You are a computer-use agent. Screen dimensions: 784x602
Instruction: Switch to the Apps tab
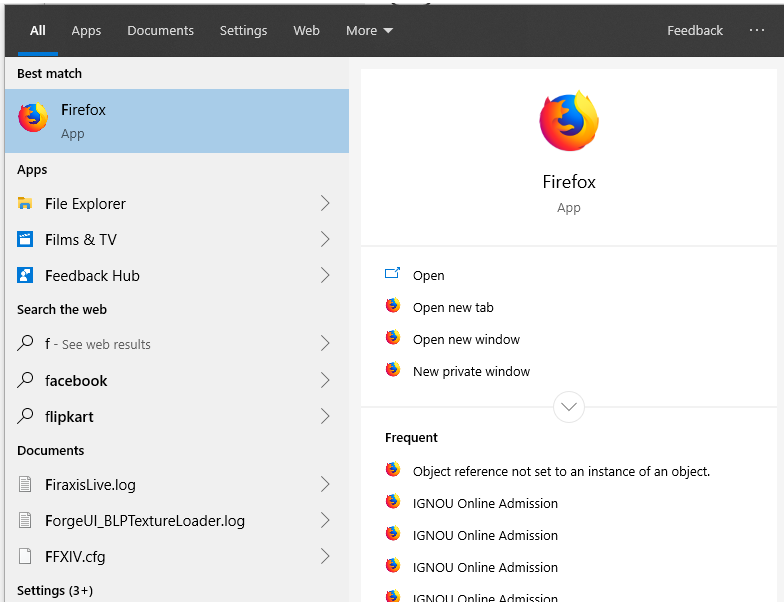86,30
